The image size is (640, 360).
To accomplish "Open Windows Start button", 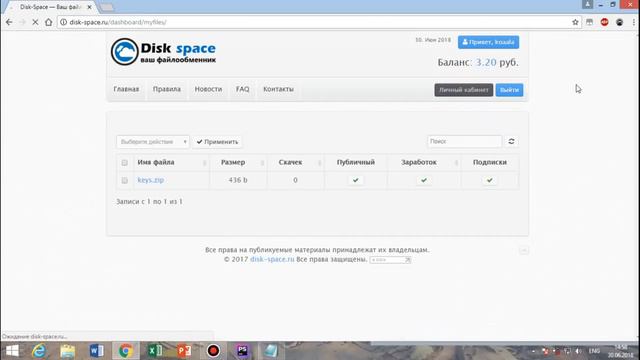I will coord(12,351).
